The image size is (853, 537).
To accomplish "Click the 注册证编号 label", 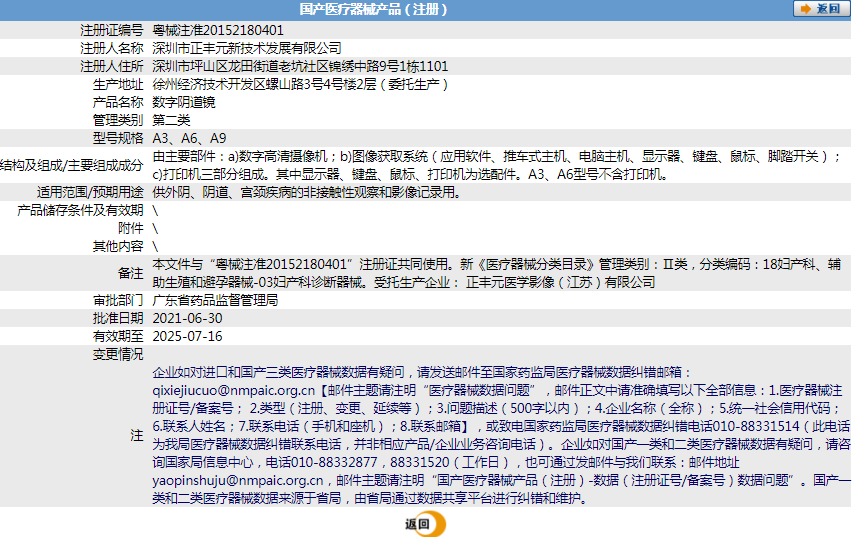I will 112,30.
